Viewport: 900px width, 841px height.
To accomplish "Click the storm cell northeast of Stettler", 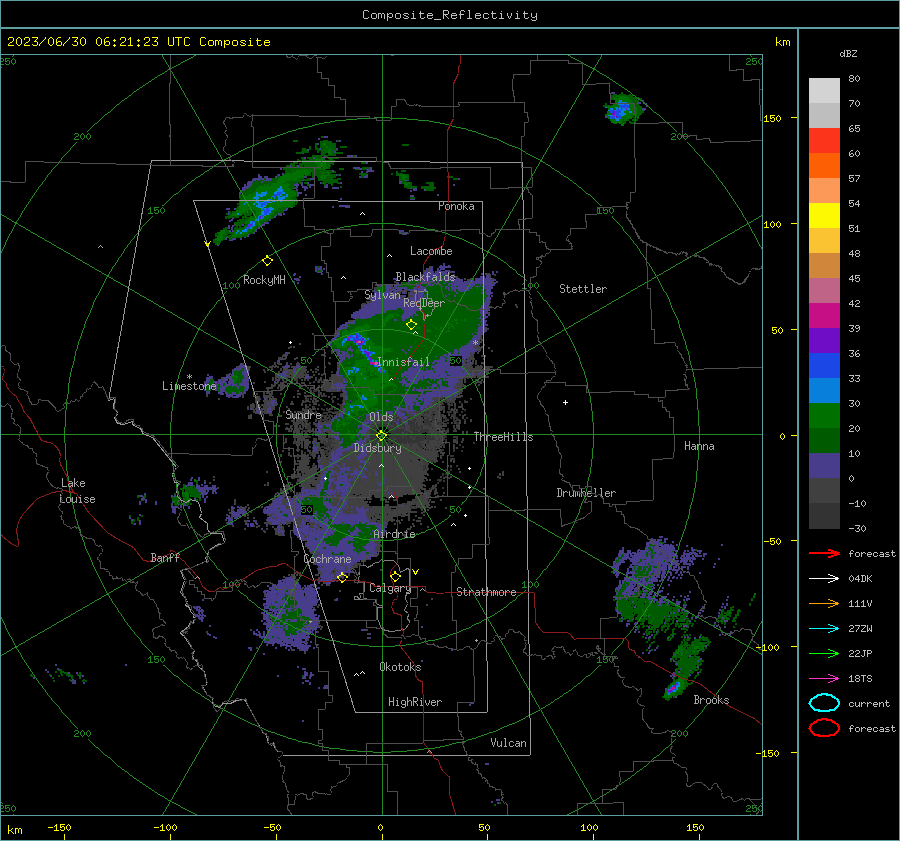I will [x=622, y=108].
